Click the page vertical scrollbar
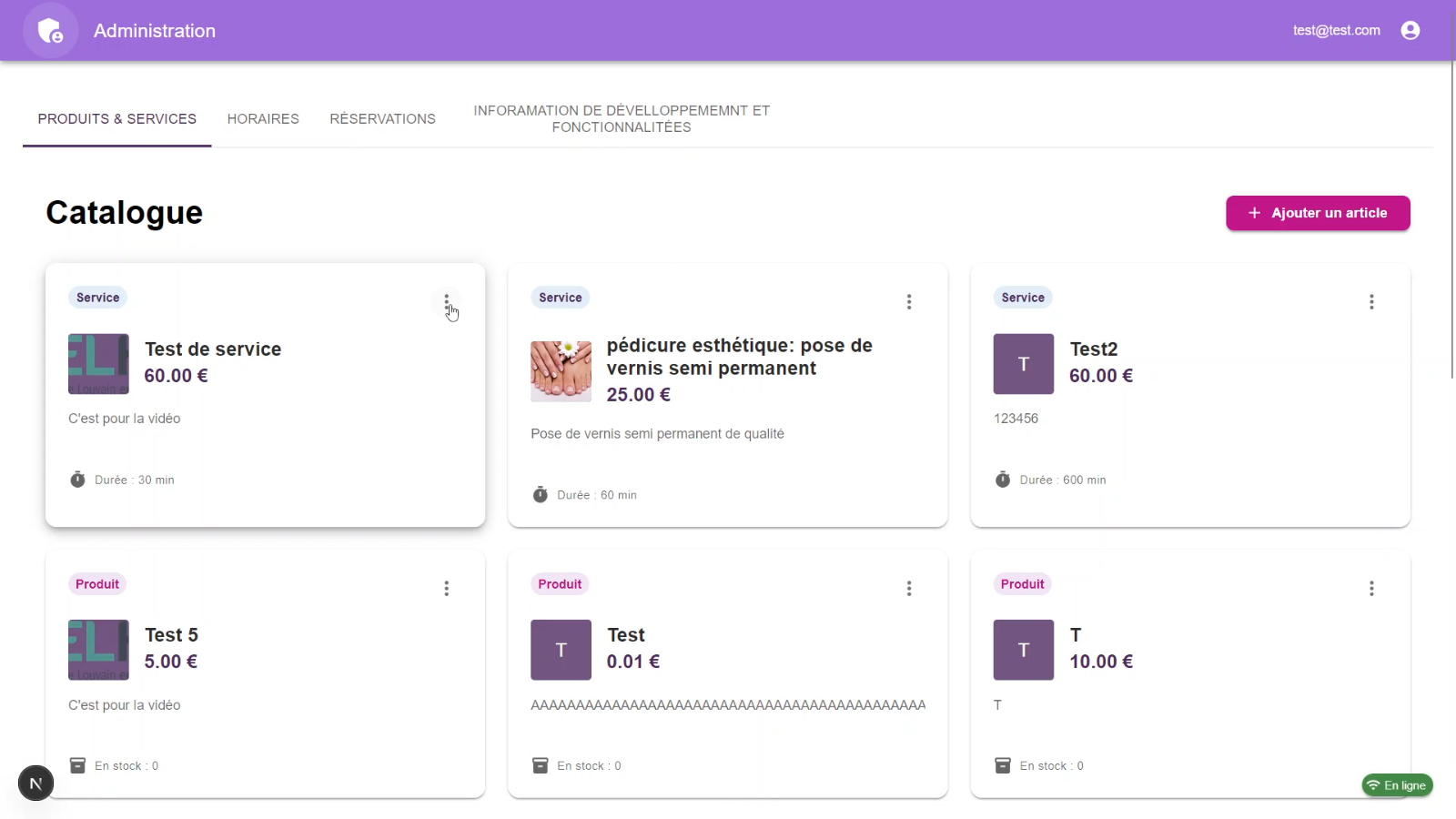The height and width of the screenshot is (819, 1456). (1451, 218)
